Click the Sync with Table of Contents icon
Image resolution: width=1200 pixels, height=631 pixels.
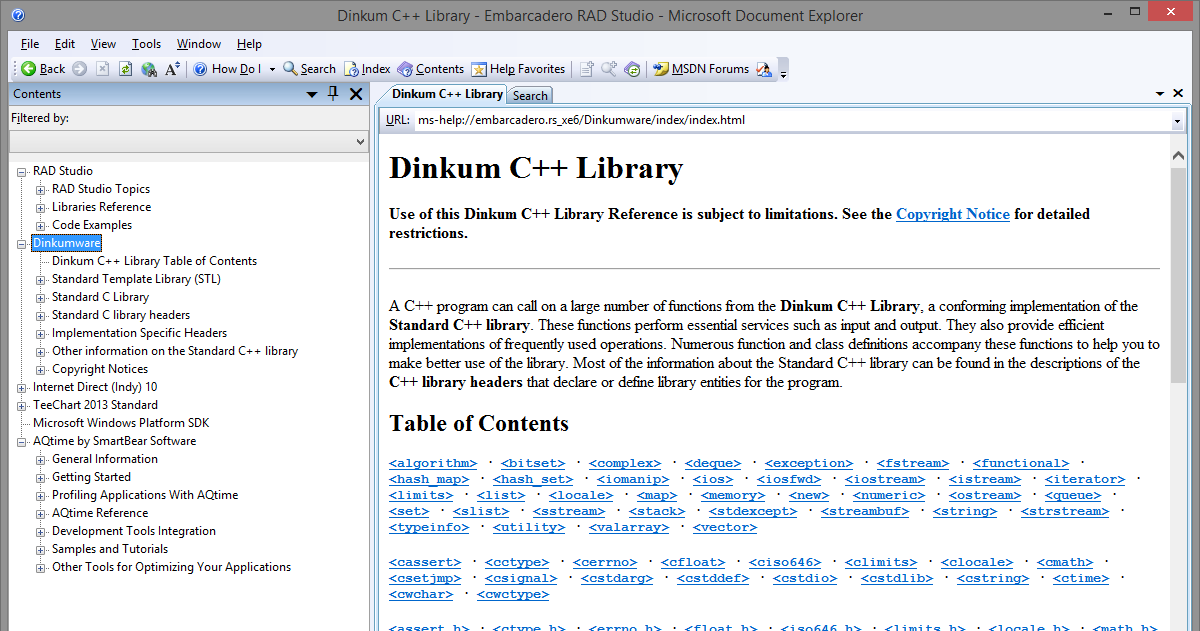[632, 69]
